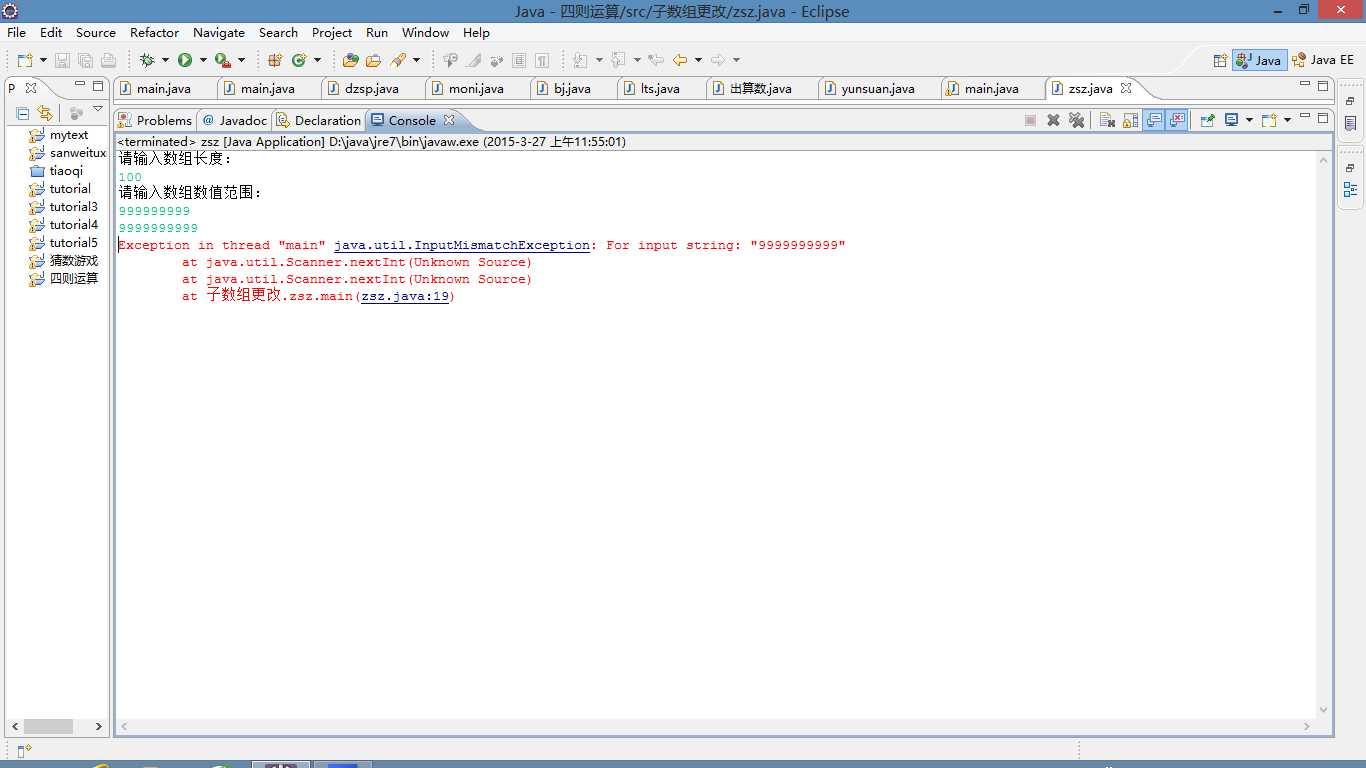The image size is (1366, 768).
Task: Select the tutorial3 project
Action: (64, 207)
